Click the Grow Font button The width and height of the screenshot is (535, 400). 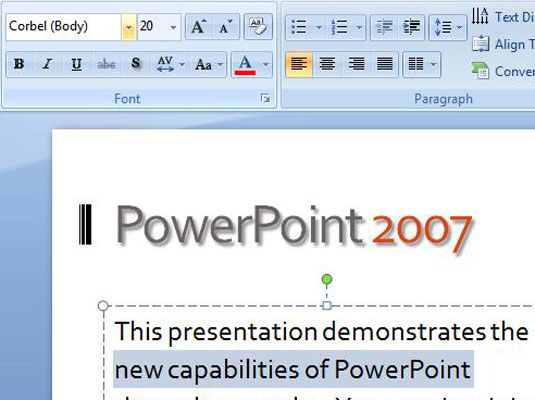point(199,27)
